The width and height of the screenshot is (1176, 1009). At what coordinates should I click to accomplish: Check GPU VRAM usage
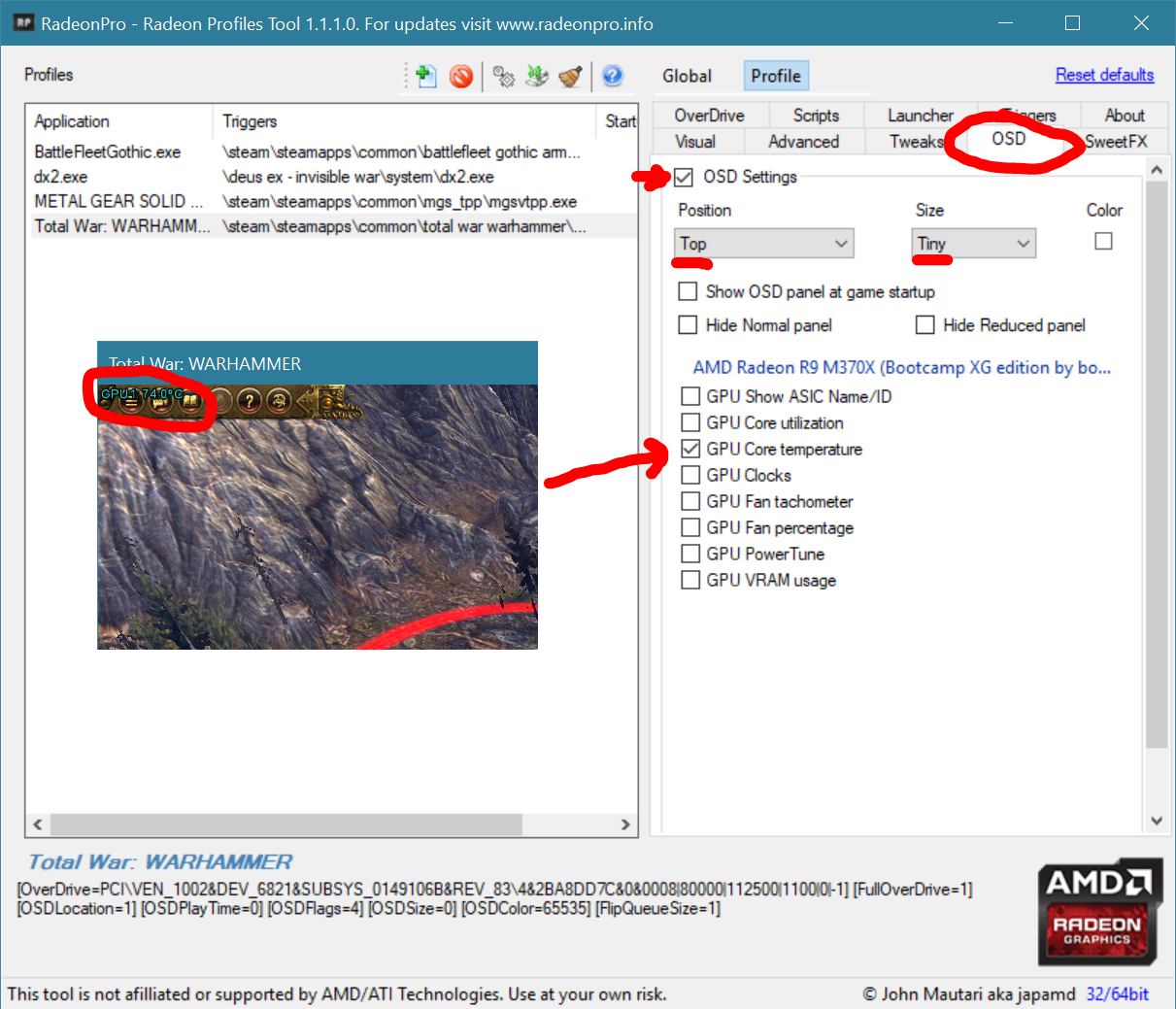coord(690,580)
